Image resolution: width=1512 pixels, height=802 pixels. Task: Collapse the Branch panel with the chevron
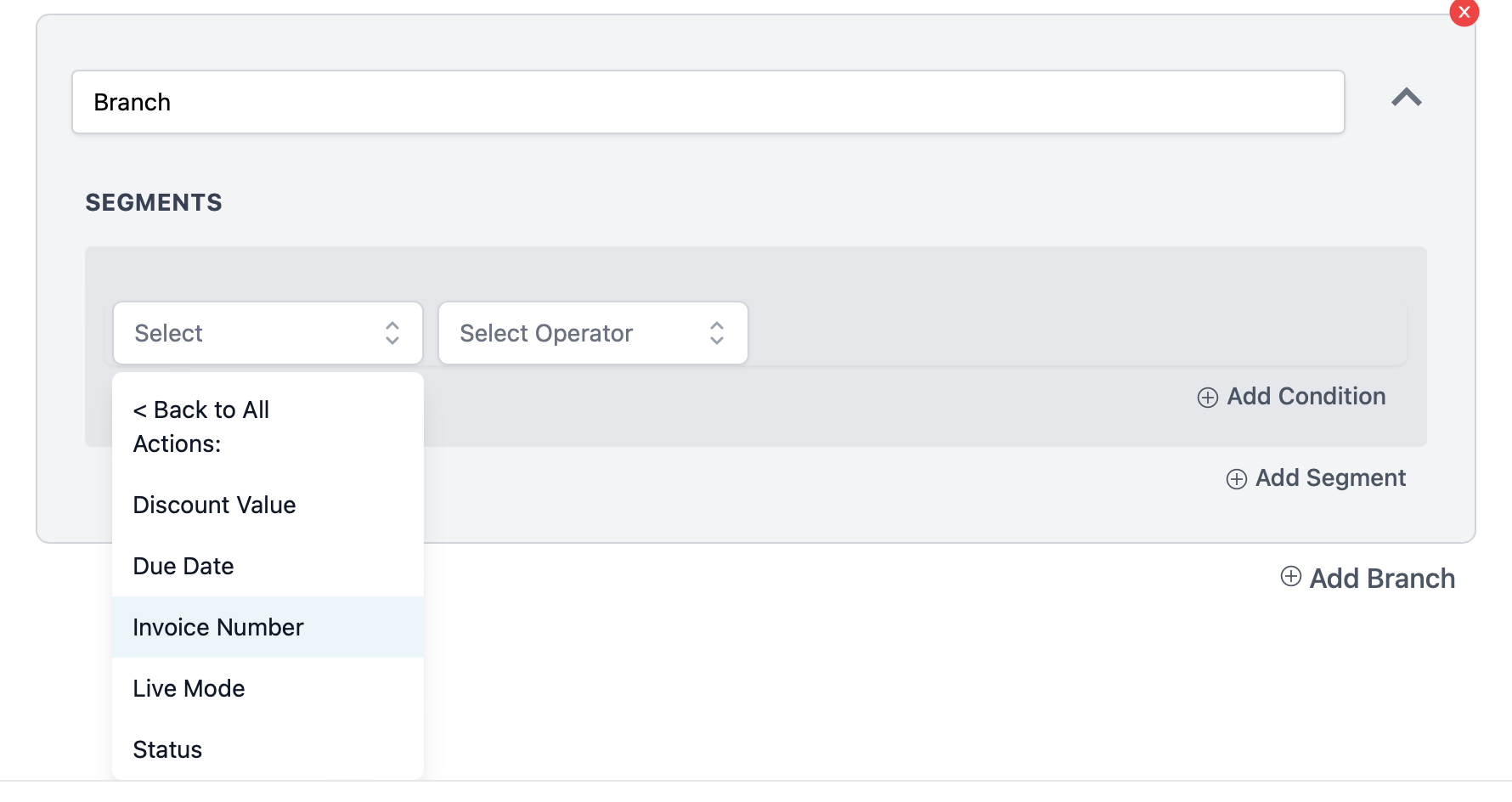(x=1406, y=98)
